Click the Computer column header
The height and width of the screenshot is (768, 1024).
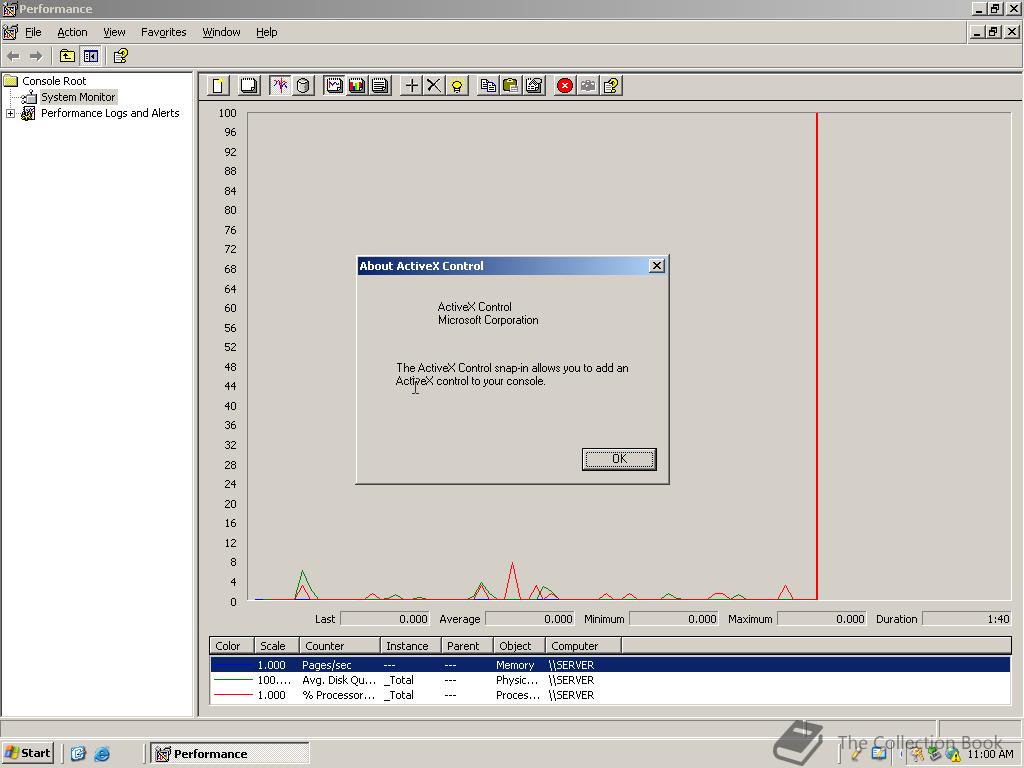[583, 646]
